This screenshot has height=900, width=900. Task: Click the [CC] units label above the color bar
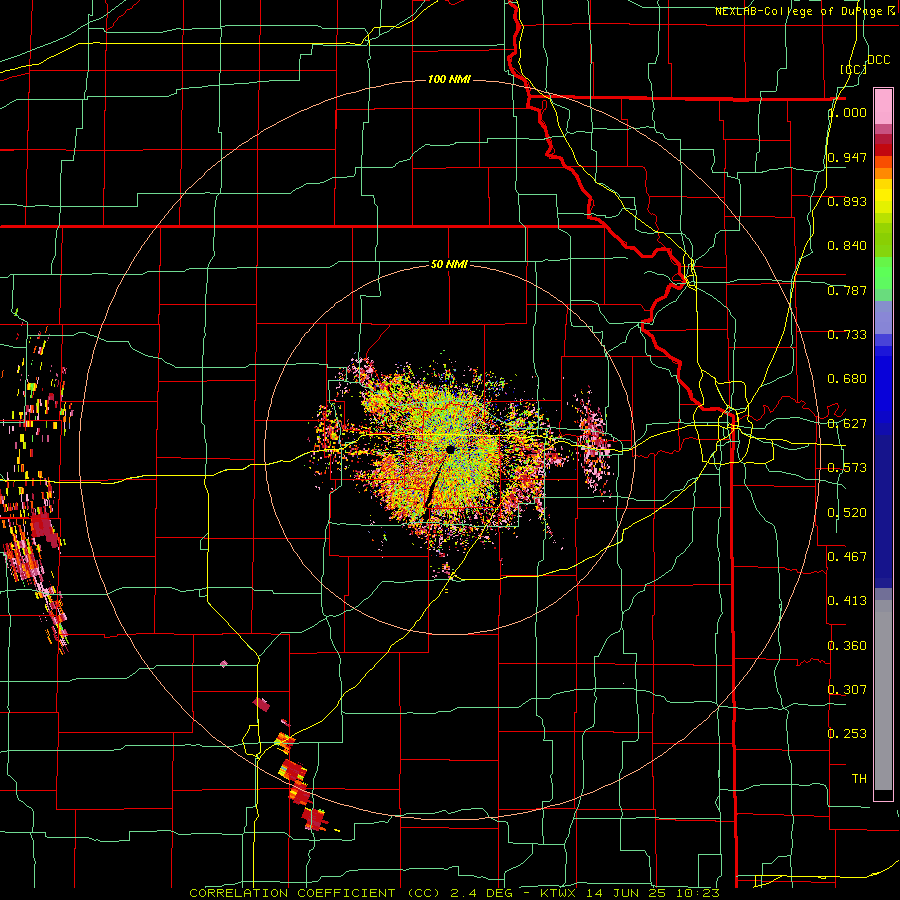[853, 69]
